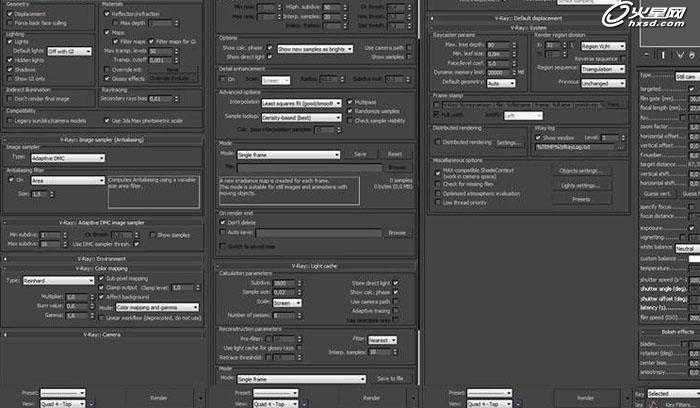Enable Check sample visibility
The height and width of the screenshot is (408, 700).
pos(350,121)
